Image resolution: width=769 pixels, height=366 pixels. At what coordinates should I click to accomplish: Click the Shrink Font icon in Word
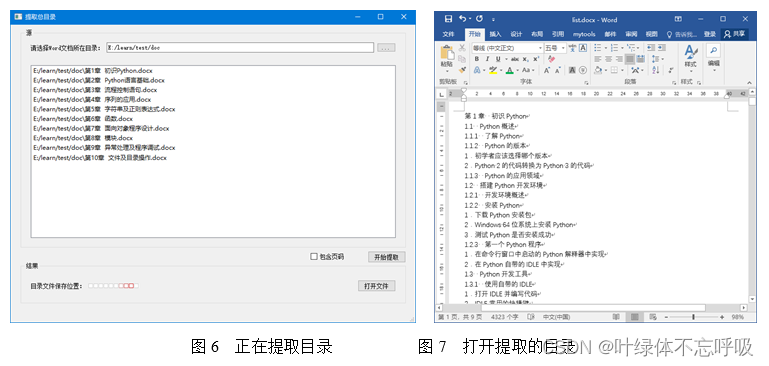coord(558,70)
